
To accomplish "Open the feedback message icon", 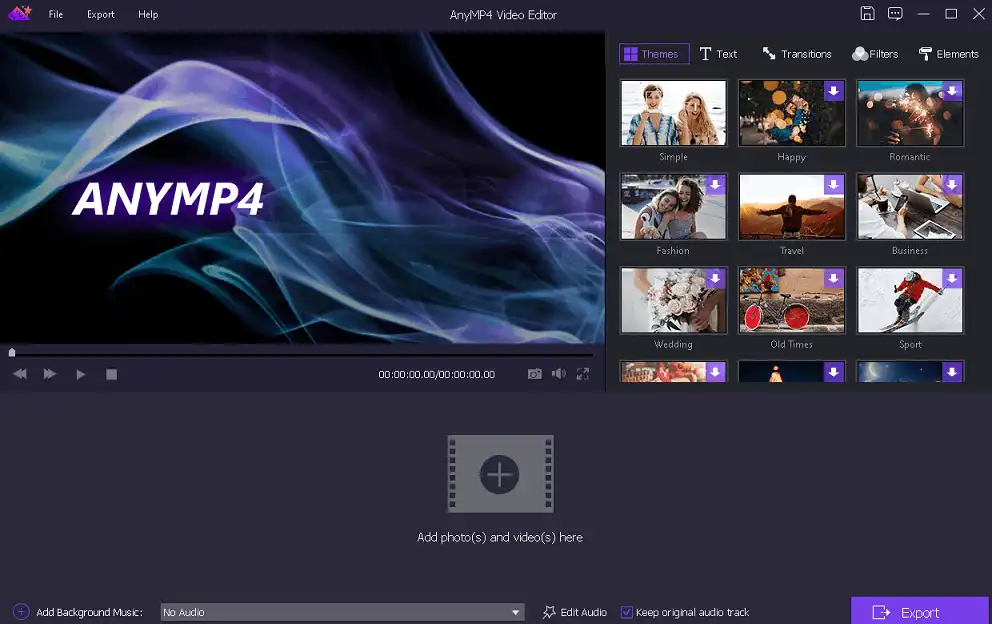I will click(x=895, y=14).
